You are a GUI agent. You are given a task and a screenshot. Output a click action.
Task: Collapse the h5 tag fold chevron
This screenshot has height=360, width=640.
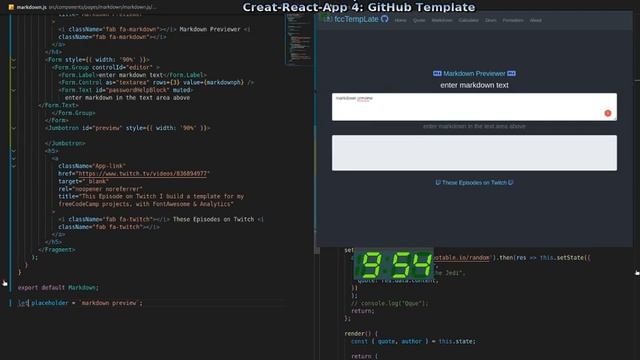(13, 151)
